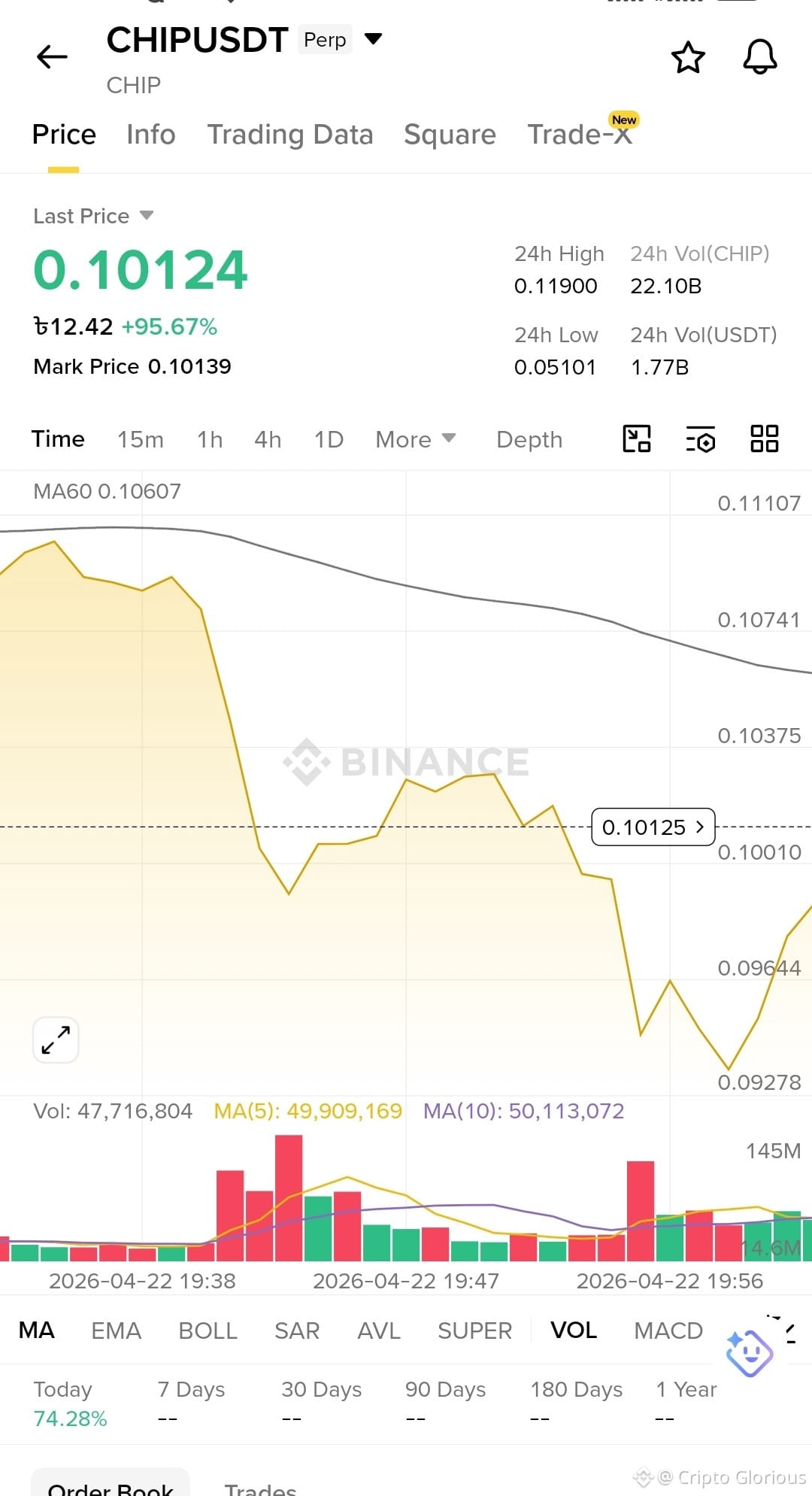The width and height of the screenshot is (812, 1496).
Task: Enable the BOLL indicator
Action: pos(208,1330)
